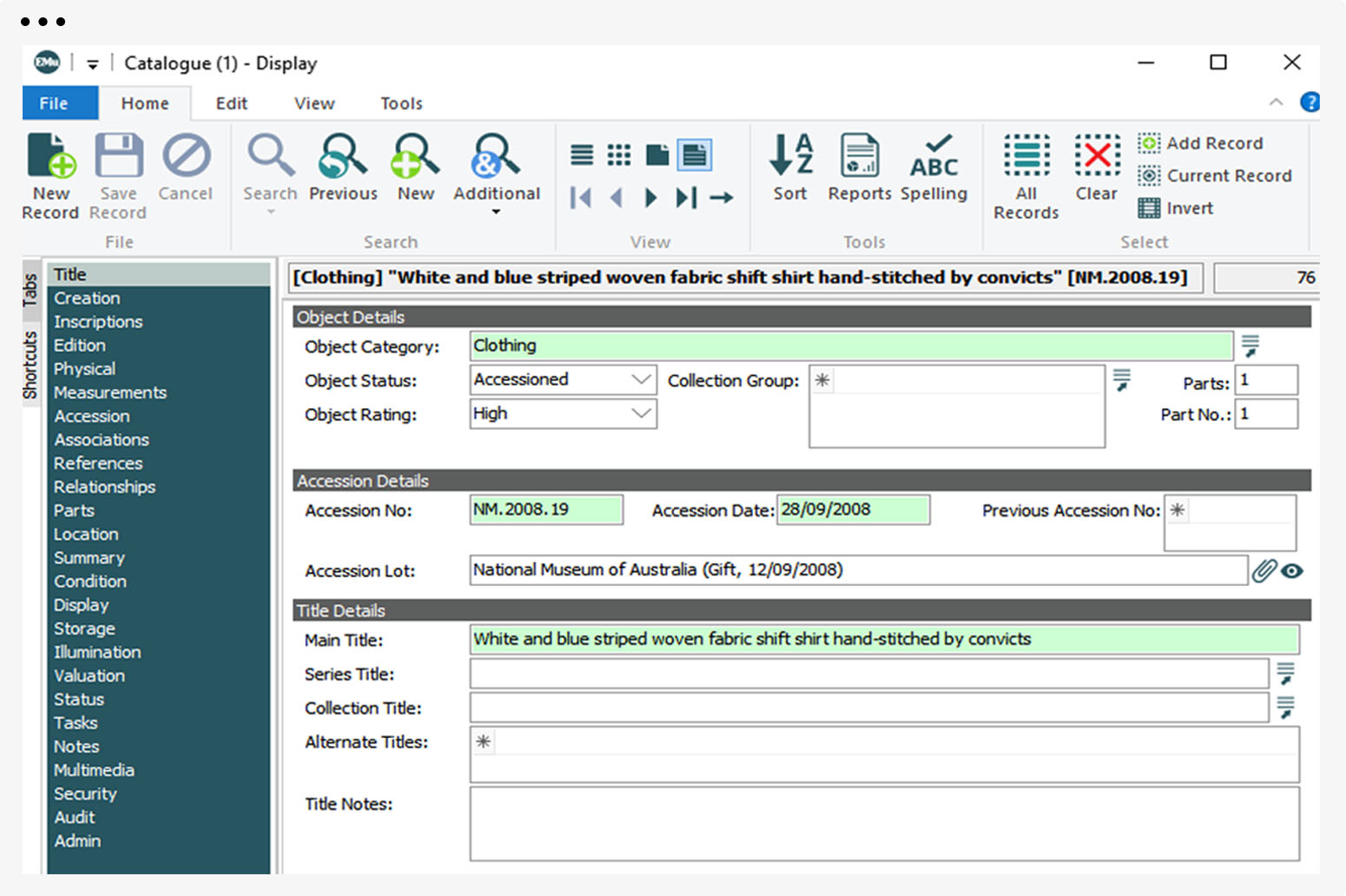
Task: Collapse the ribbon with the chevron
Action: point(1276,102)
